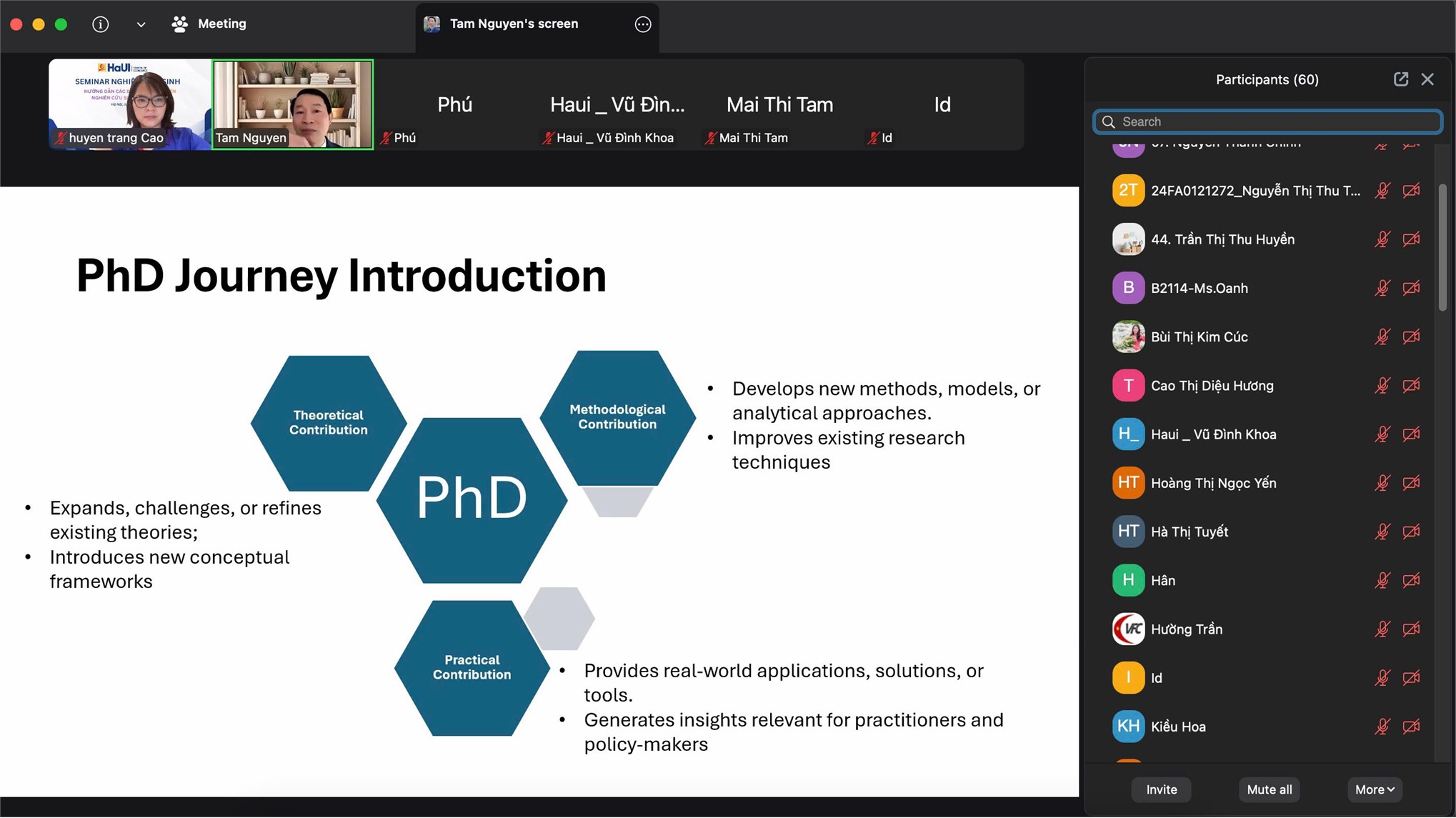
Task: Open Tam Nguyen's screen options ellipsis
Action: coord(642,24)
